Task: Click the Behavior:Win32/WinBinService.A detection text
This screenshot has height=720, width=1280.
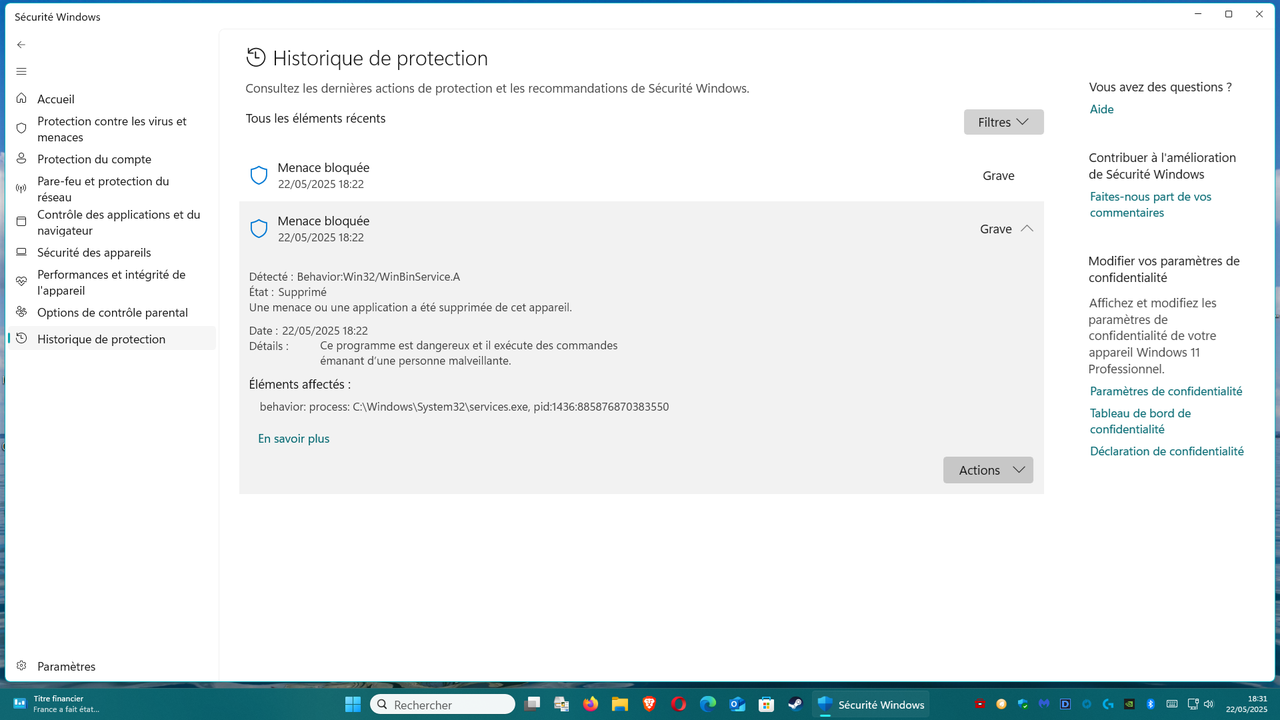Action: (378, 276)
